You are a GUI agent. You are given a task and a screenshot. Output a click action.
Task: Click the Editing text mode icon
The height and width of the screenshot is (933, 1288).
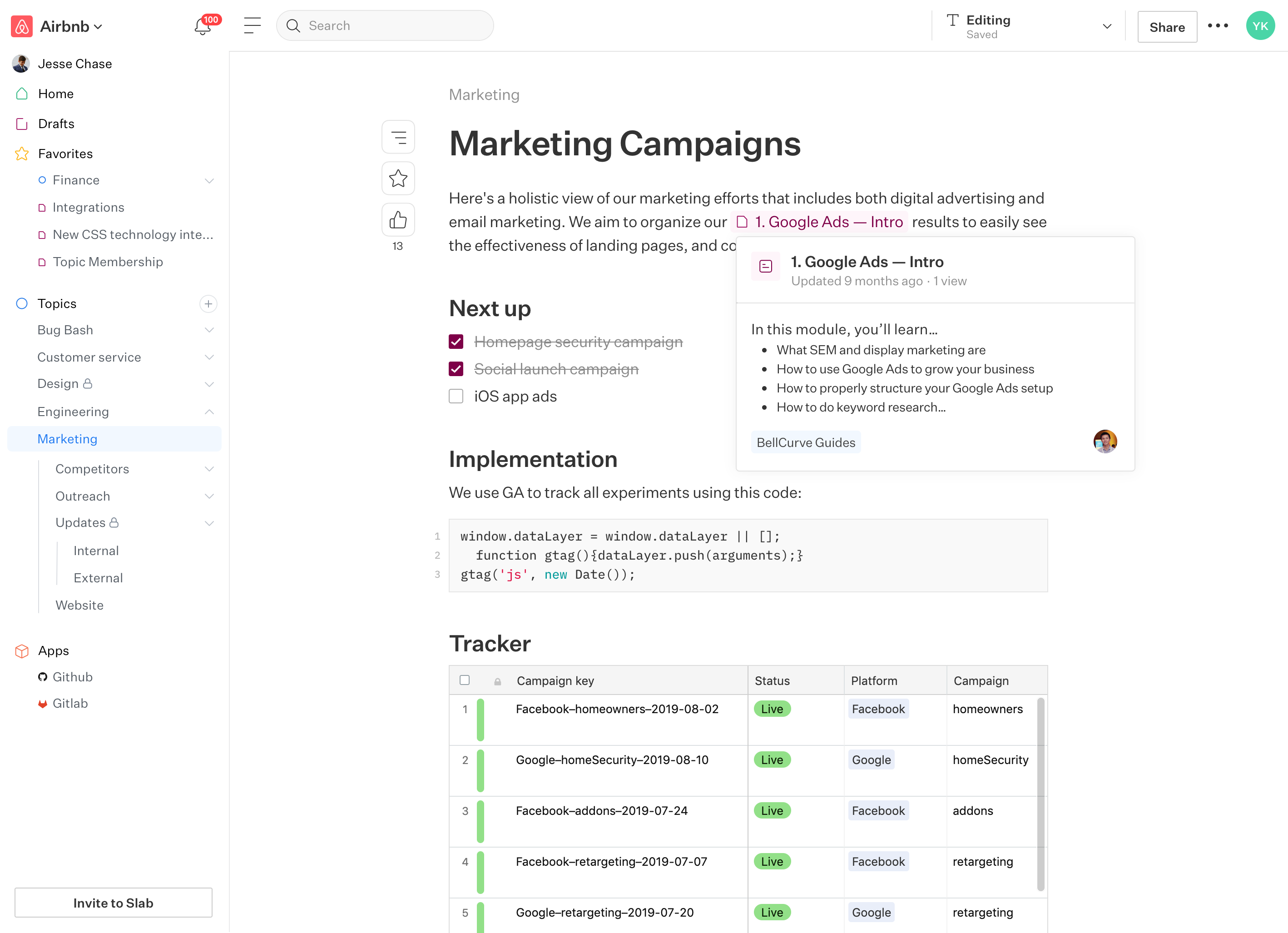(952, 20)
